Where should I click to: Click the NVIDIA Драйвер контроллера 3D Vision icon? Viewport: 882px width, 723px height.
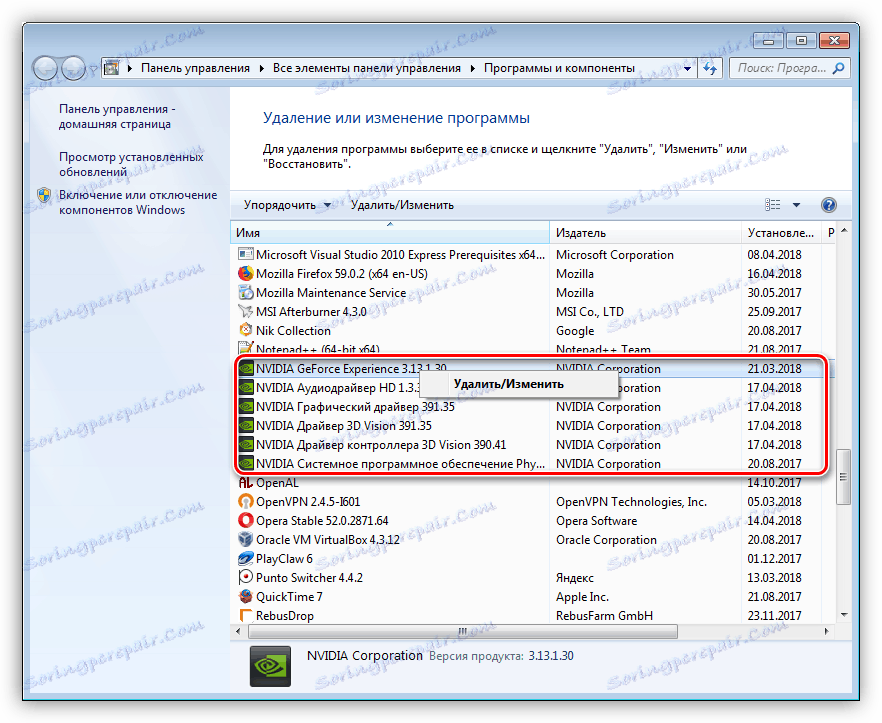click(246, 444)
